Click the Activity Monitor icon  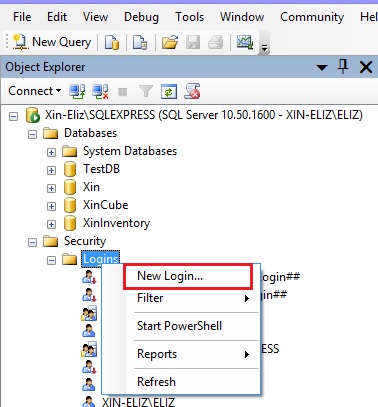245,42
